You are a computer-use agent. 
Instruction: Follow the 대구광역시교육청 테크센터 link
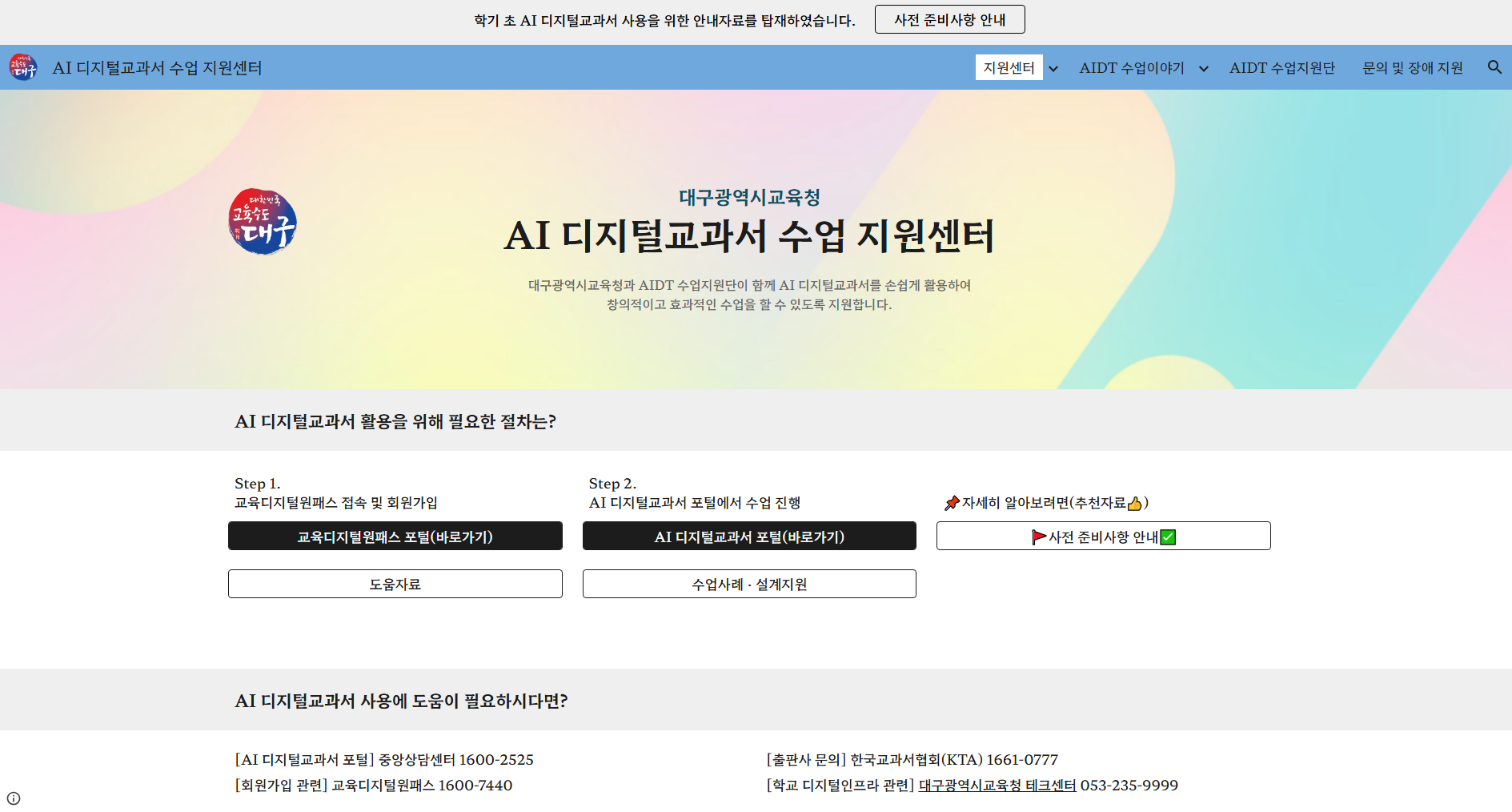[997, 786]
